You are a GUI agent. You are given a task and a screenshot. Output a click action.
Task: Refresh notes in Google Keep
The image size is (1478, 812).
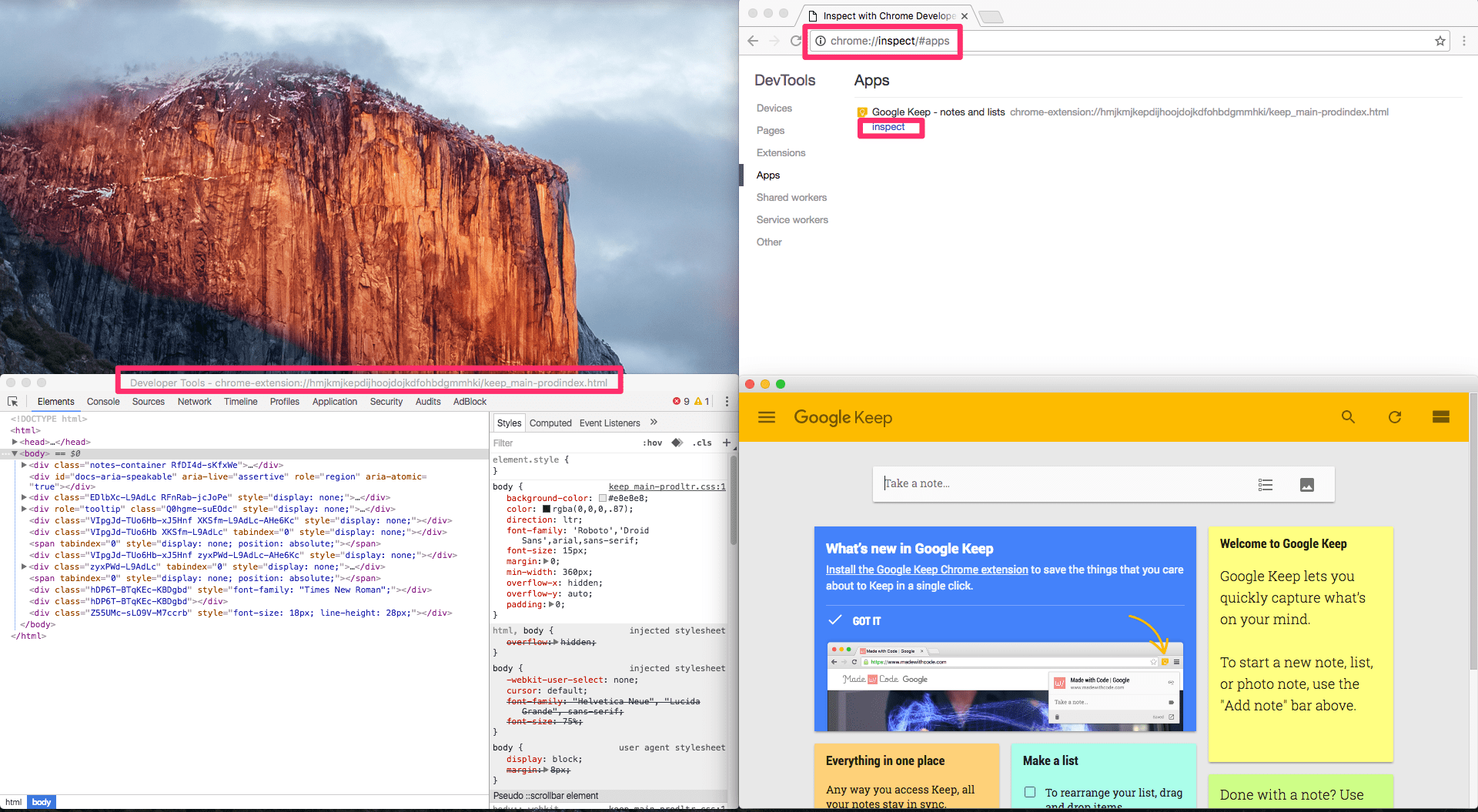click(x=1395, y=417)
